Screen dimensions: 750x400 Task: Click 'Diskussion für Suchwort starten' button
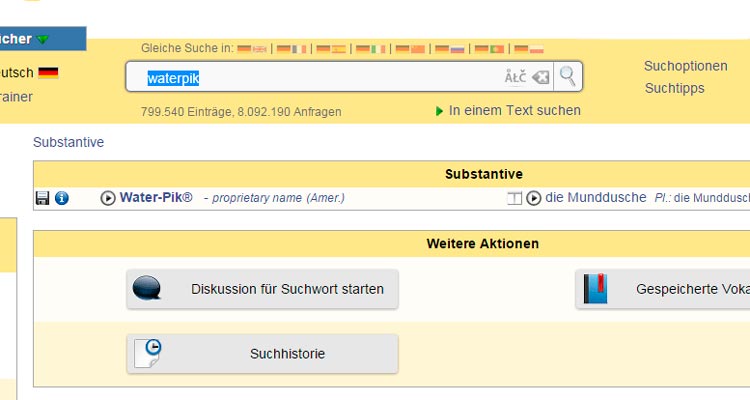[x=263, y=289]
